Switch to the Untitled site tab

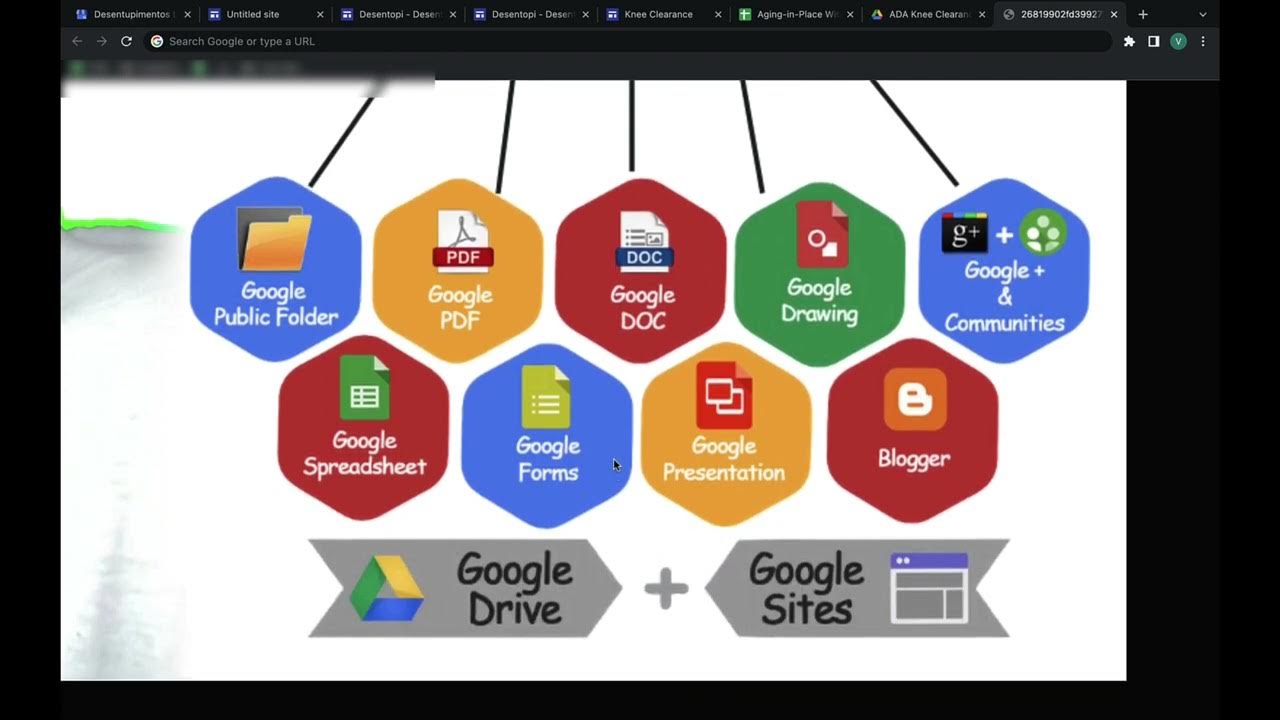coord(264,14)
